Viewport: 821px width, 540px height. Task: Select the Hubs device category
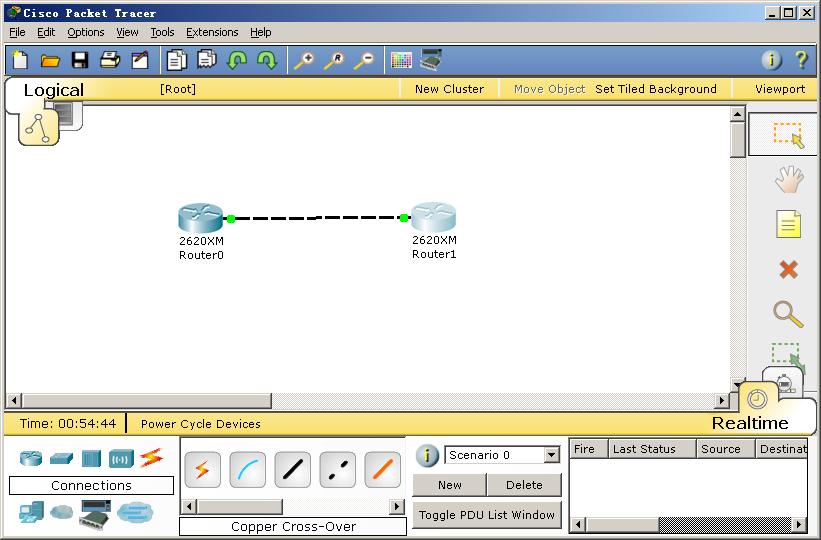(91, 459)
